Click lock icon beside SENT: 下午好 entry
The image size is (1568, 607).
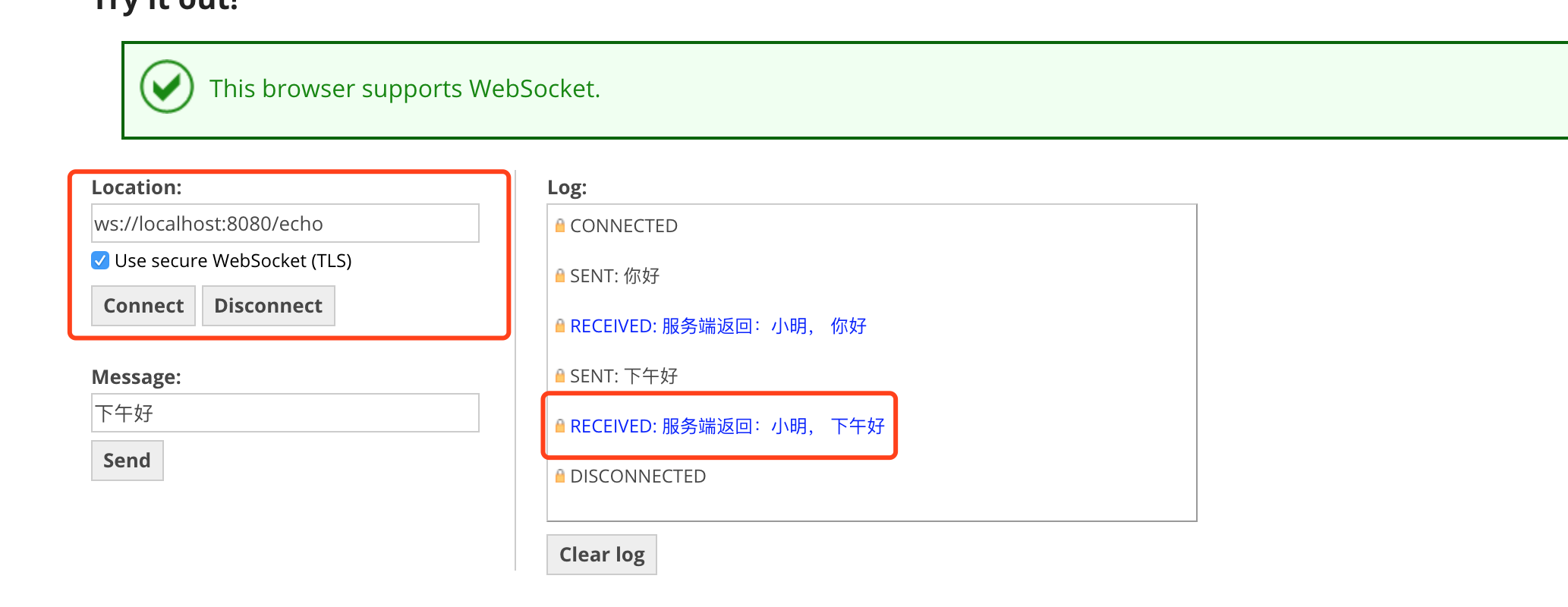[x=560, y=376]
